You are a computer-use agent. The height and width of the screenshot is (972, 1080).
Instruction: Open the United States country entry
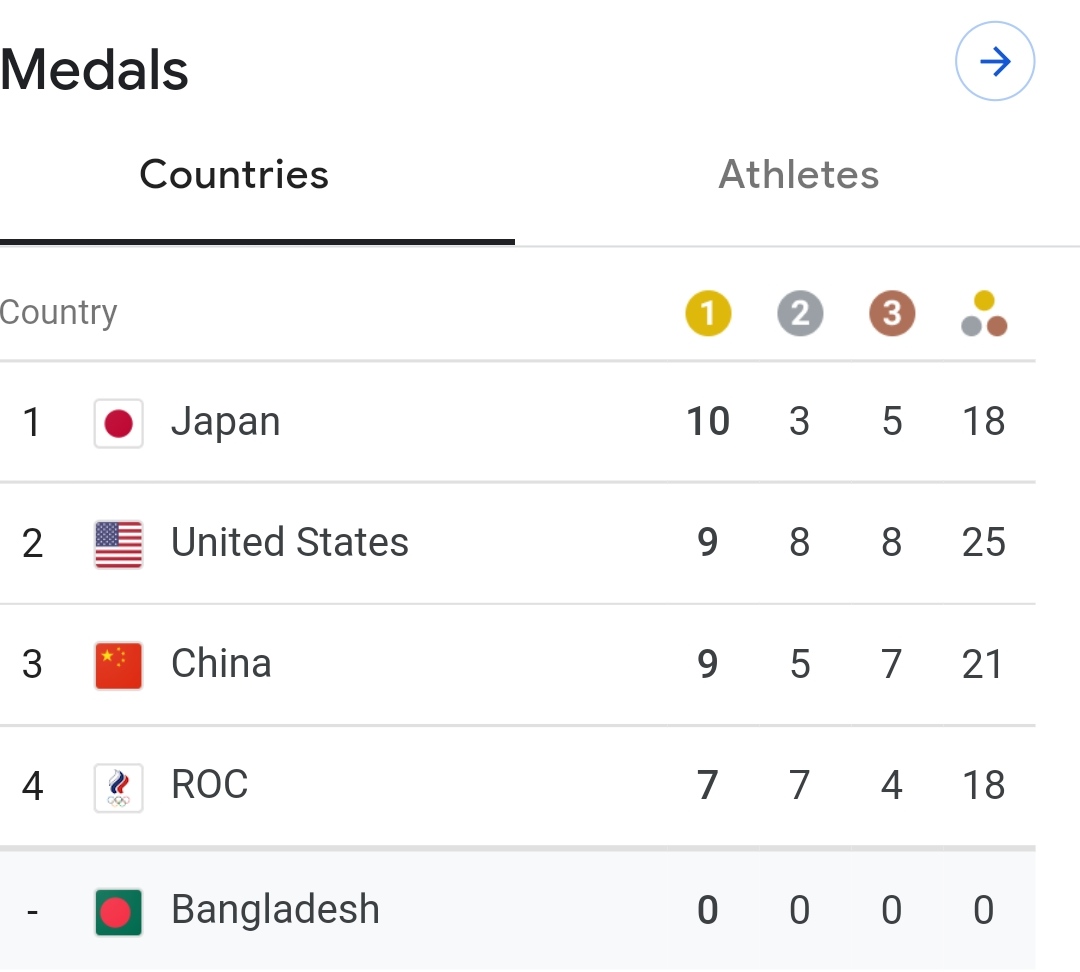point(517,544)
